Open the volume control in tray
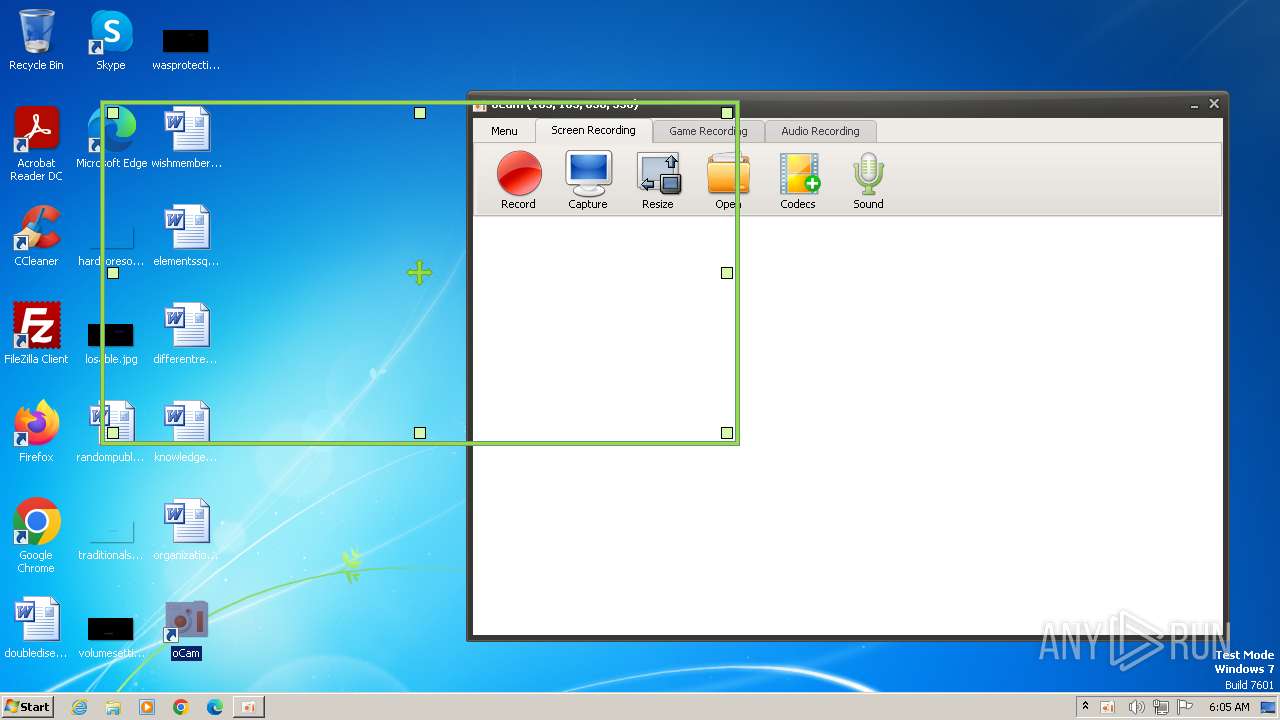The height and width of the screenshot is (720, 1280). pyautogui.click(x=1136, y=707)
